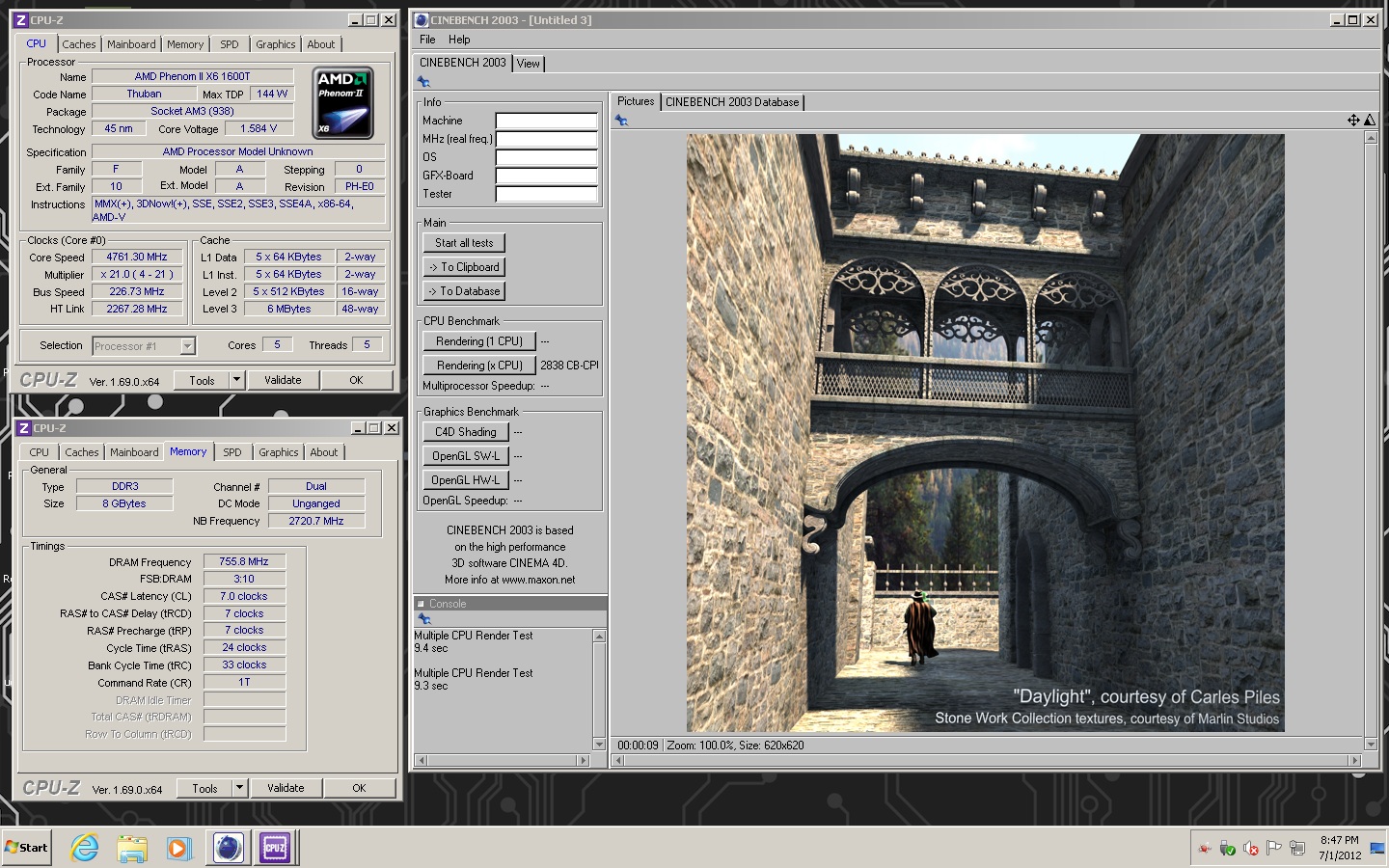This screenshot has height=868, width=1389.
Task: Click the GFX-Board input field
Action: (547, 176)
